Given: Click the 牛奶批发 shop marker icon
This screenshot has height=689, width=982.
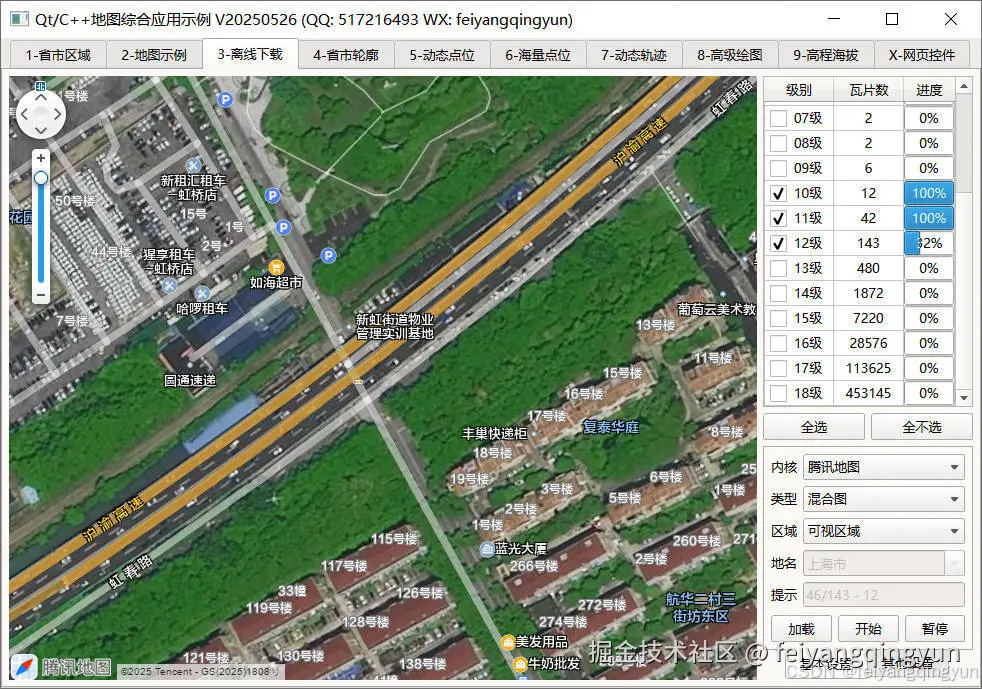Looking at the screenshot, I should pos(520,664).
